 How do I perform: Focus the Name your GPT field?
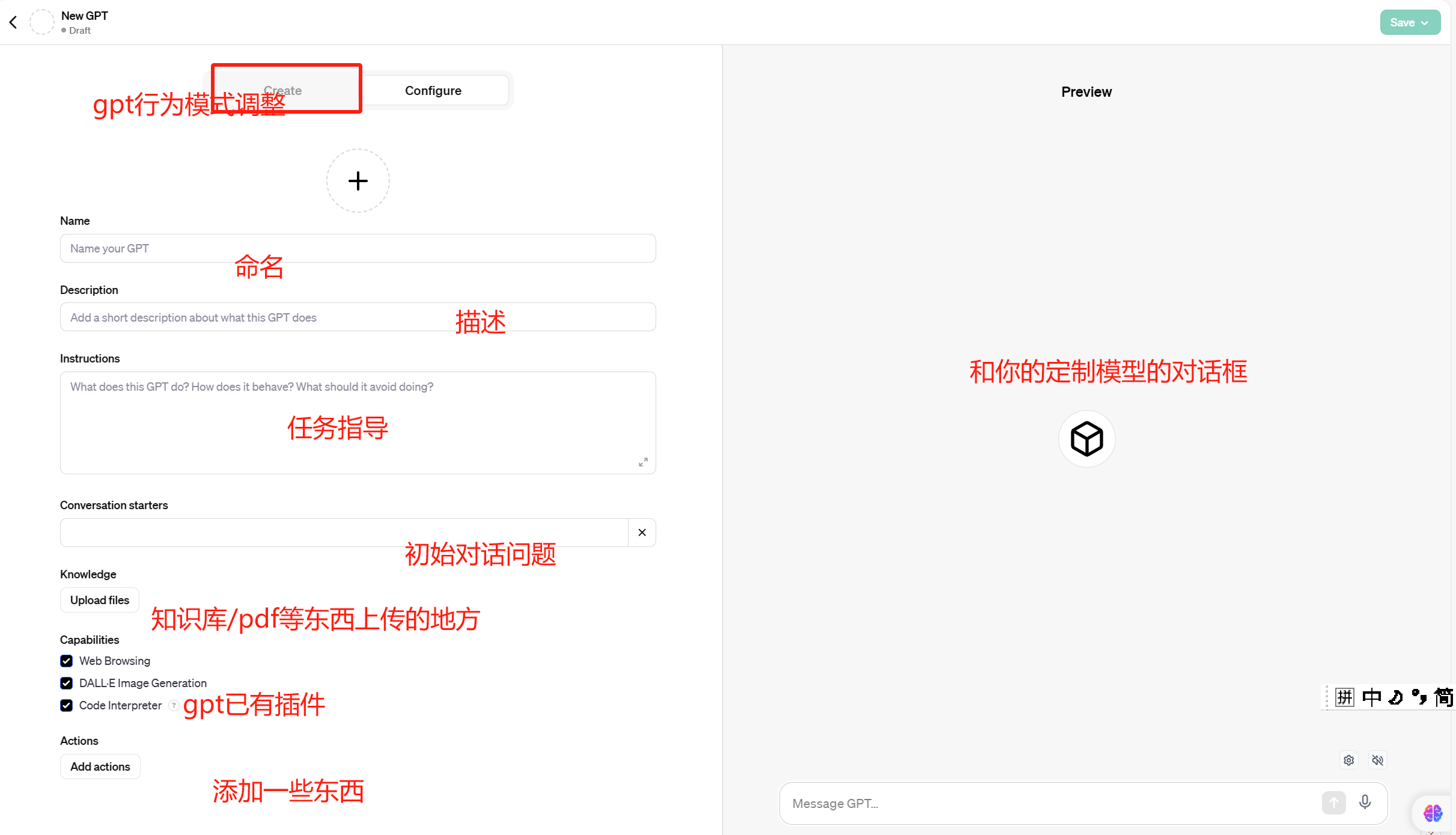click(358, 248)
